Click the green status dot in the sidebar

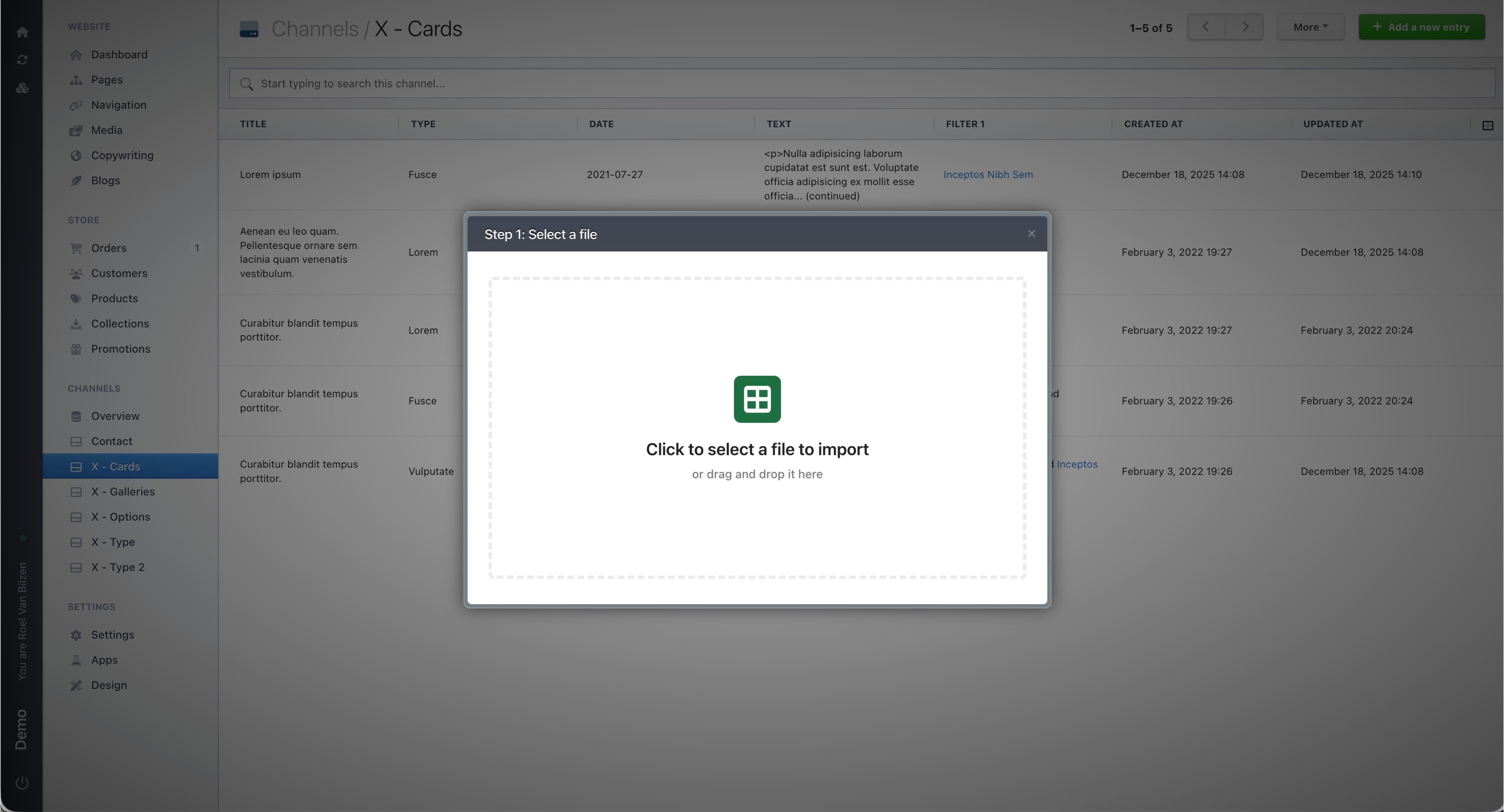coord(23,538)
